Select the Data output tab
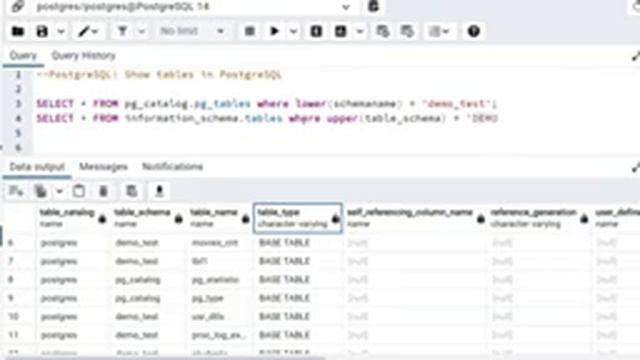 click(x=37, y=167)
